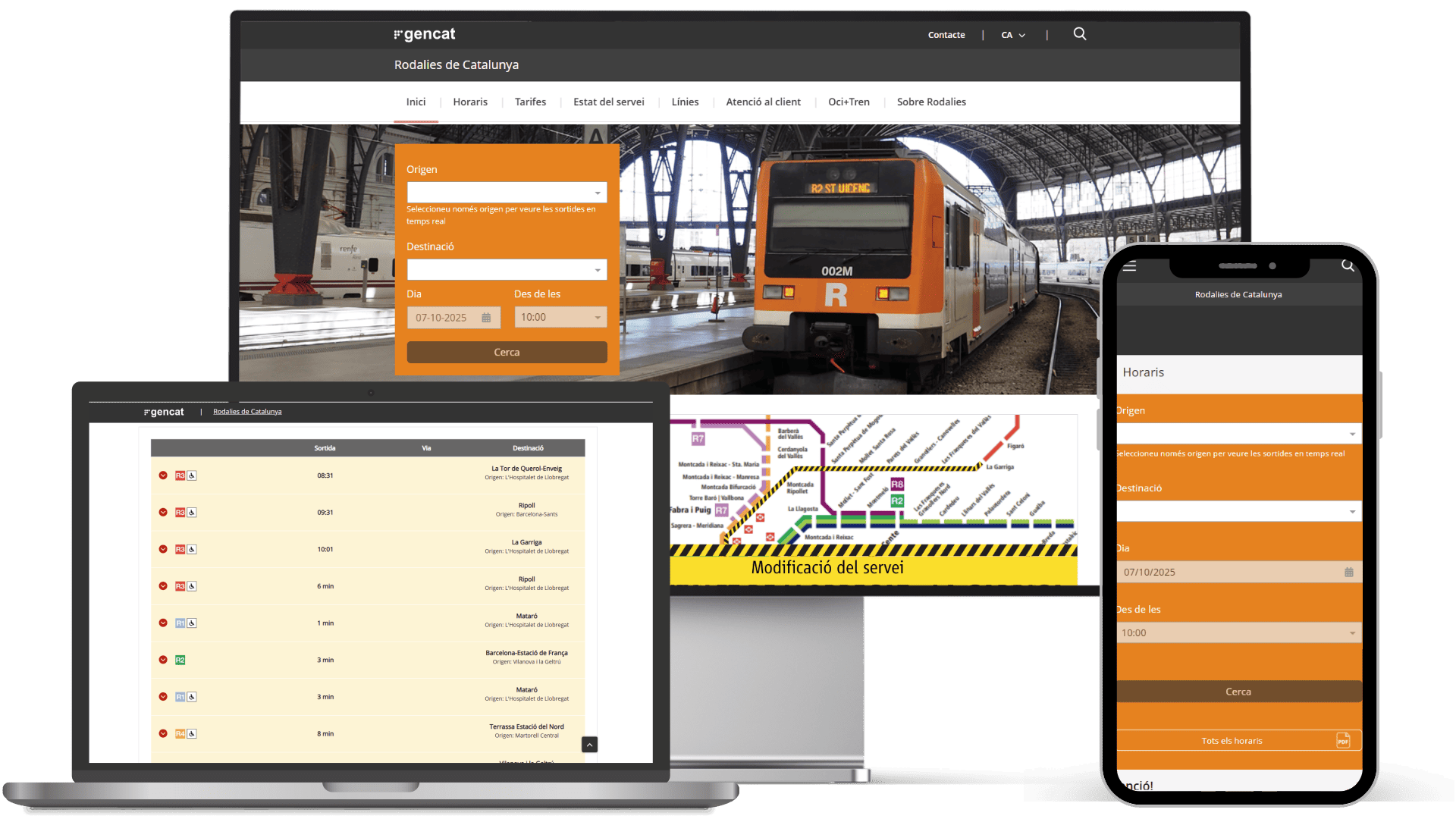The image size is (1456, 819).
Task: Click the gencat logo
Action: click(425, 33)
